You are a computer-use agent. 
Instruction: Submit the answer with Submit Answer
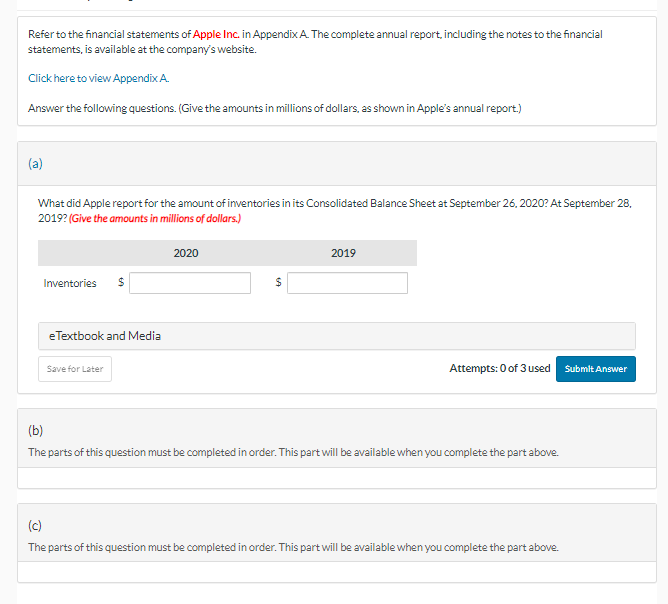(x=596, y=369)
